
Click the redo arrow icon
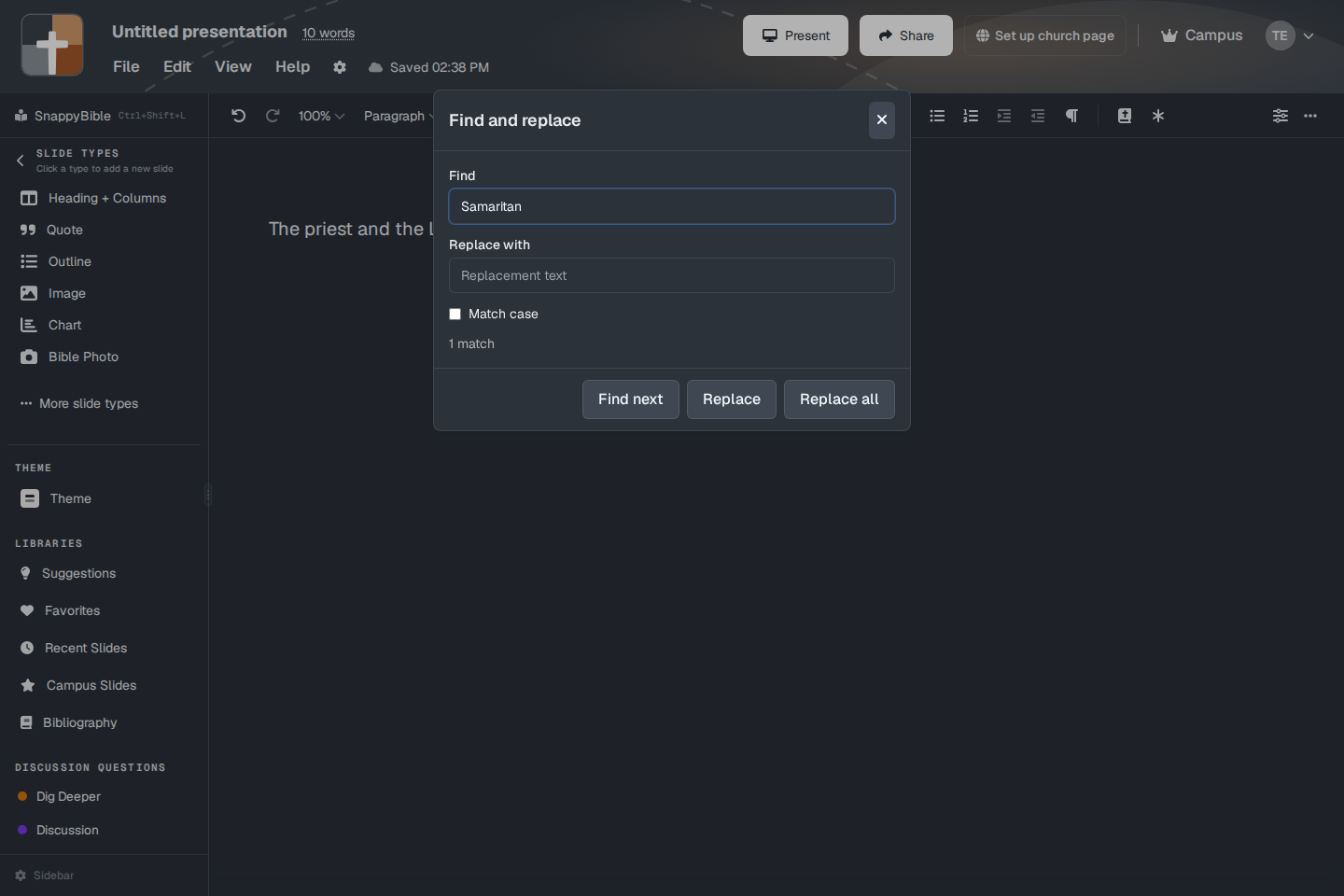coord(273,116)
